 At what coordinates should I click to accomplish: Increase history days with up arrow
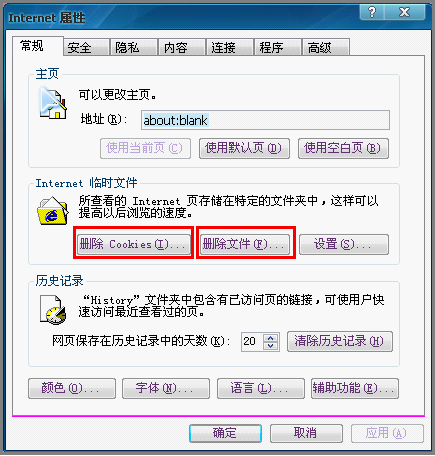[x=271, y=337]
